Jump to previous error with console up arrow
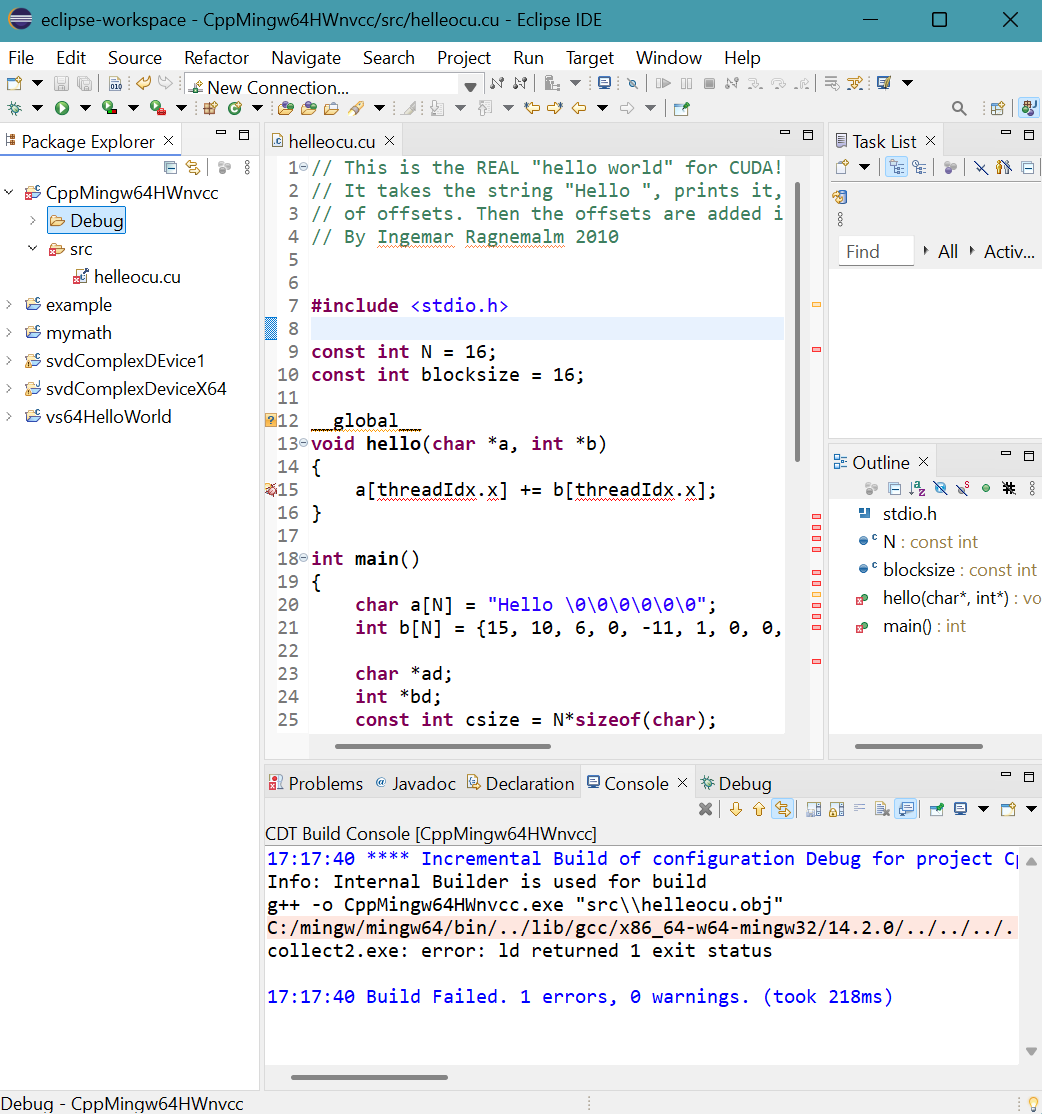This screenshot has width=1042, height=1114. (x=759, y=809)
